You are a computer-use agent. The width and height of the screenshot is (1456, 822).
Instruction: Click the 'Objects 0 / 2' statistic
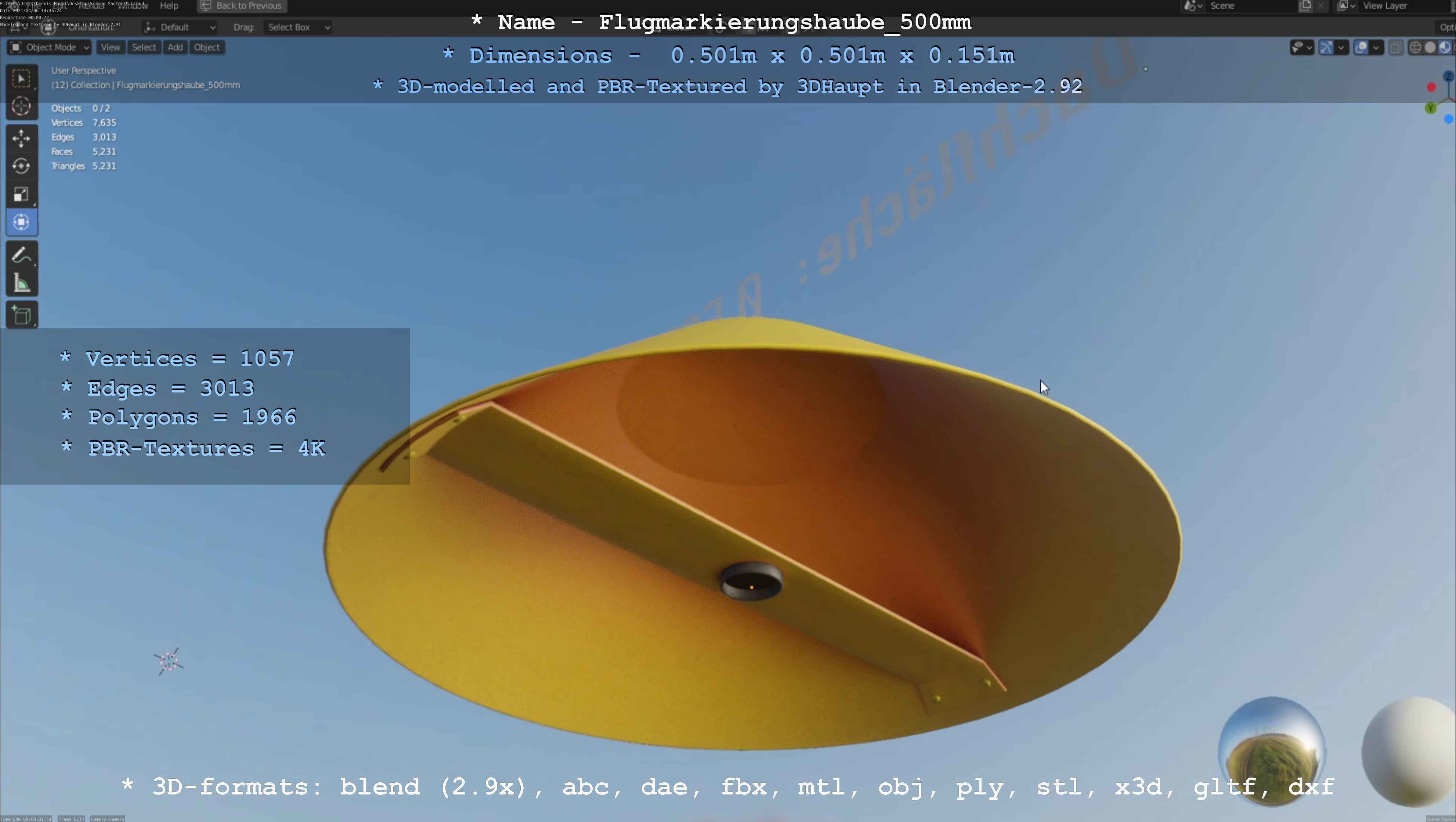pos(80,108)
